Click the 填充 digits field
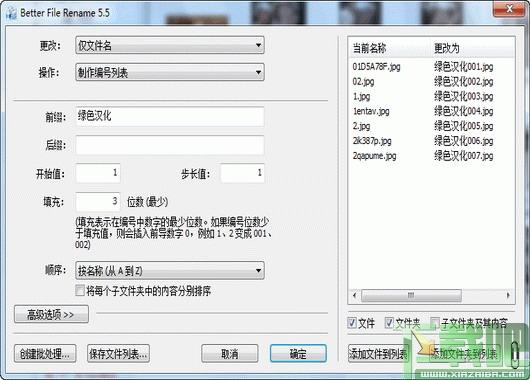The width and height of the screenshot is (530, 380). coord(98,202)
